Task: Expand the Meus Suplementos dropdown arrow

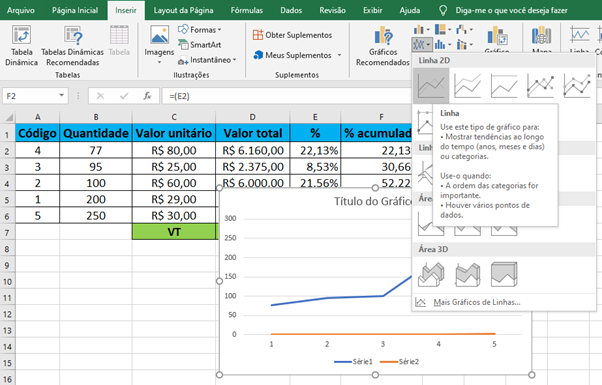Action: coord(339,55)
